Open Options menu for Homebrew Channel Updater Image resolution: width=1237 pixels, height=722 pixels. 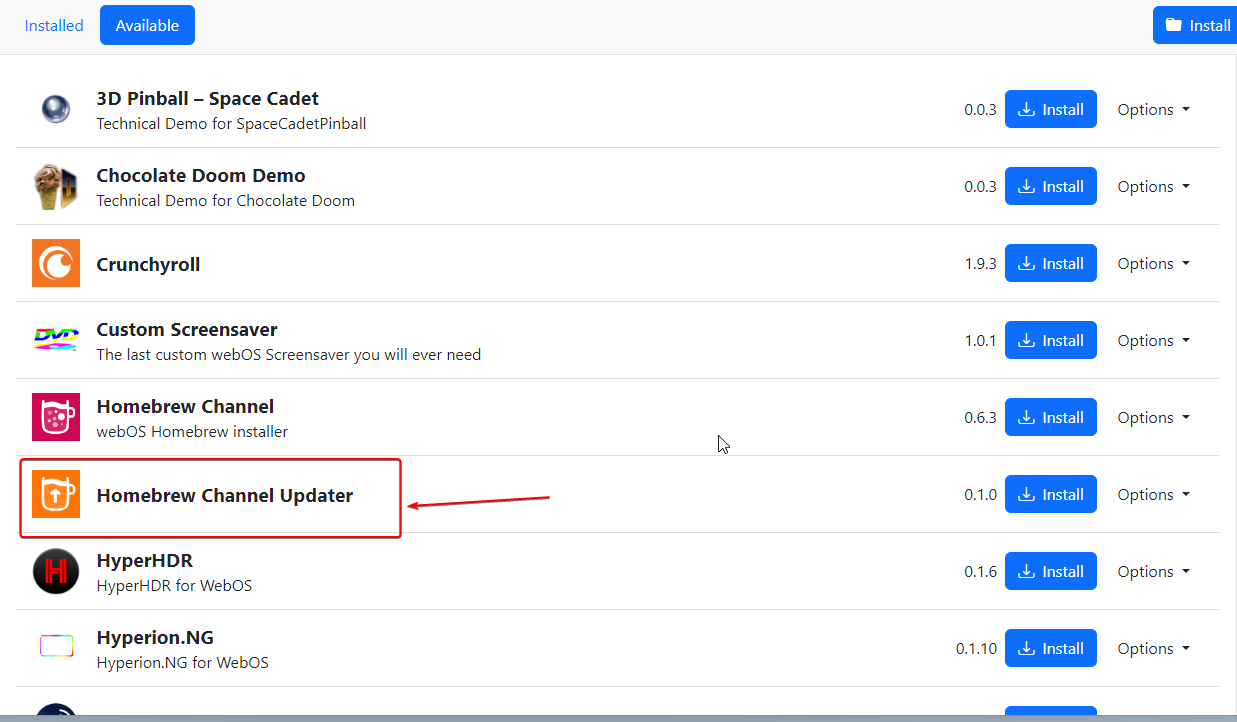1153,495
